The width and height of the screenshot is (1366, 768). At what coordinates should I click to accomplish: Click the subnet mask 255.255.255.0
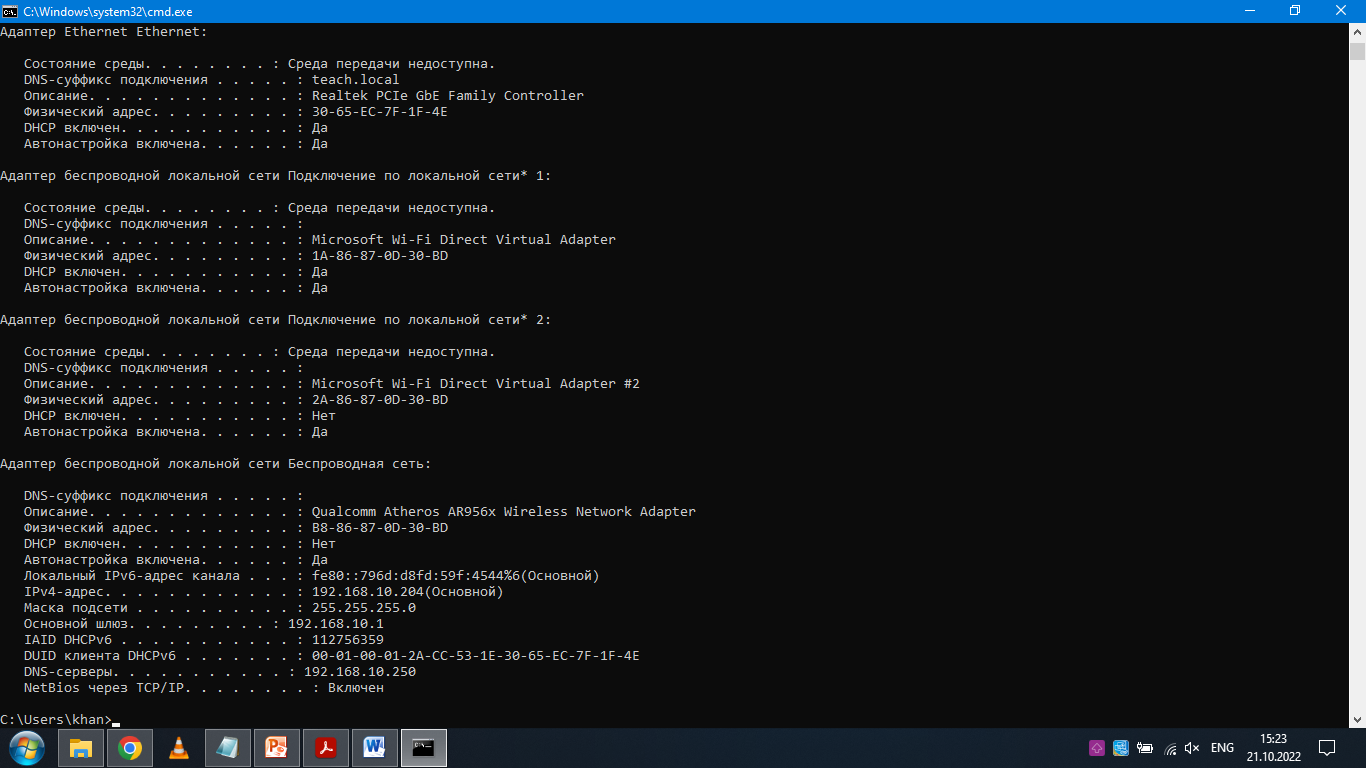click(364, 608)
